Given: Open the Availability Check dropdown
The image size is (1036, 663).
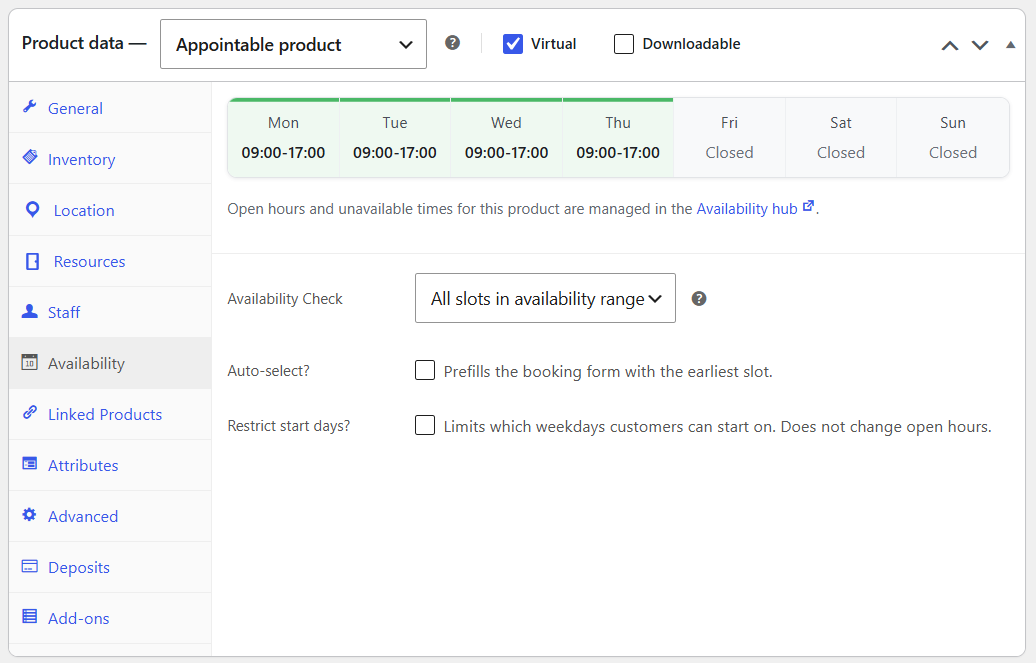Looking at the screenshot, I should tap(545, 298).
